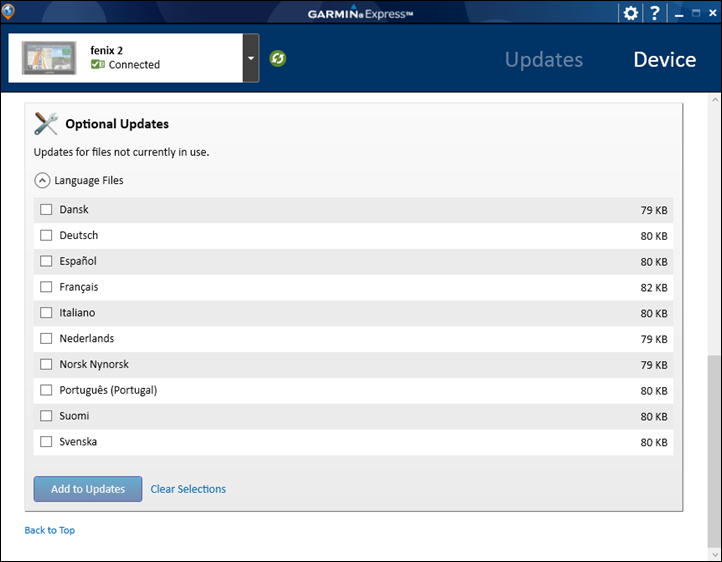
Task: Check the Deutsch language checkbox
Action: click(x=46, y=236)
